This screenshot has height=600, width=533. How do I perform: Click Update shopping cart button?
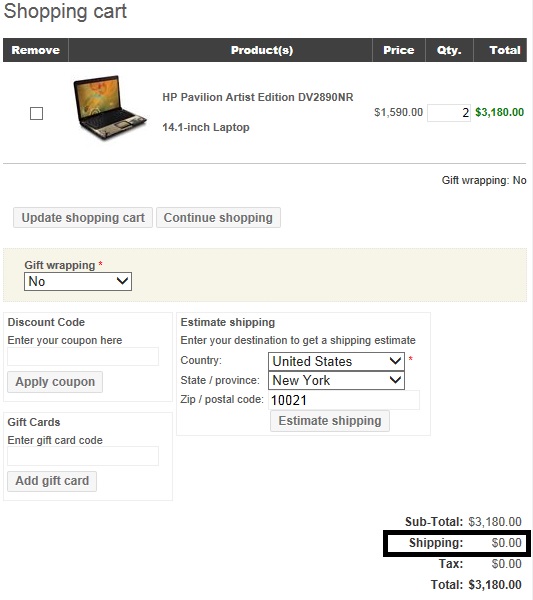[x=83, y=218]
